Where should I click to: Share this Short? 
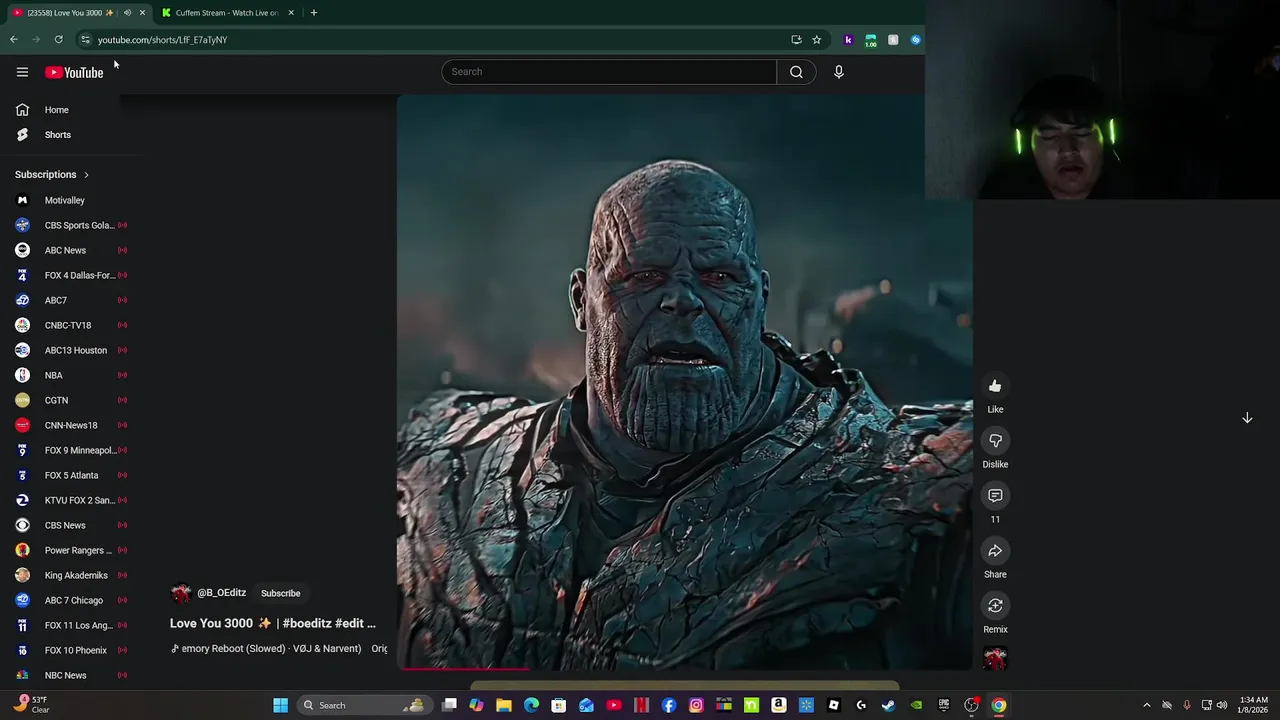pyautogui.click(x=995, y=551)
